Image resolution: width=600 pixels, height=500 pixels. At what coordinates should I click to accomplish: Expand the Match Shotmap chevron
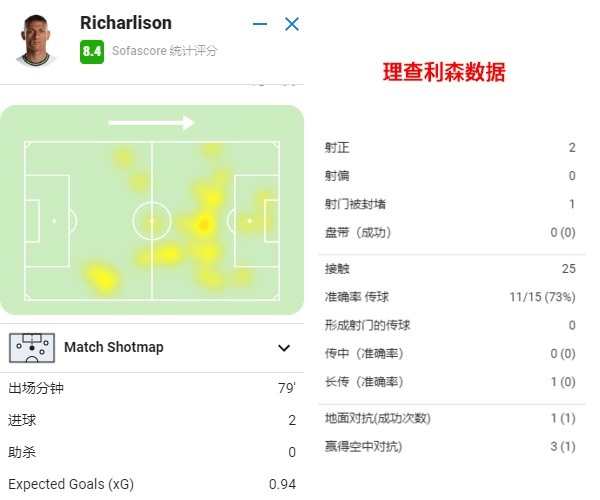pyautogui.click(x=284, y=348)
